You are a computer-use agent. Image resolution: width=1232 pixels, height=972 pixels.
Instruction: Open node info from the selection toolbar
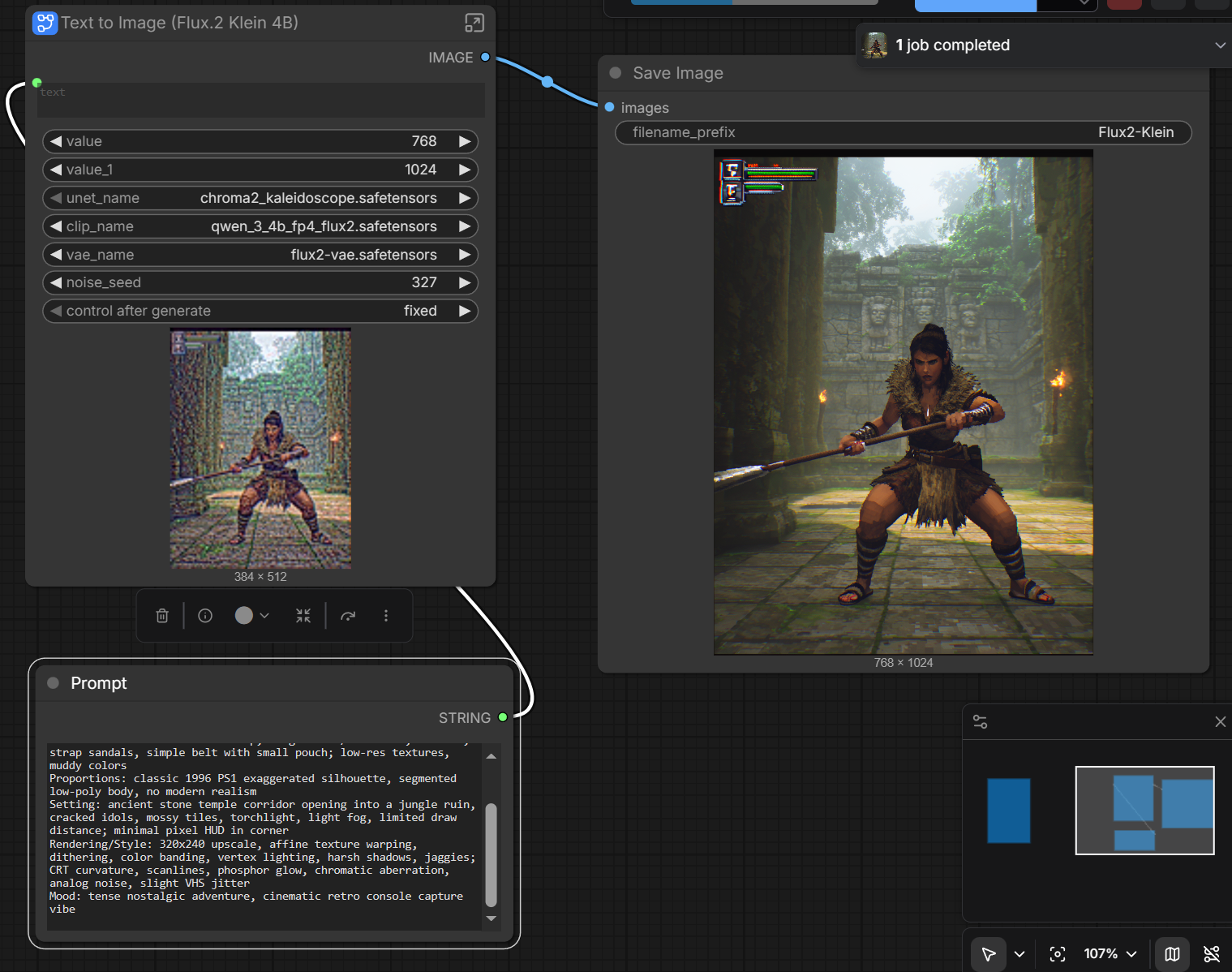pos(205,616)
